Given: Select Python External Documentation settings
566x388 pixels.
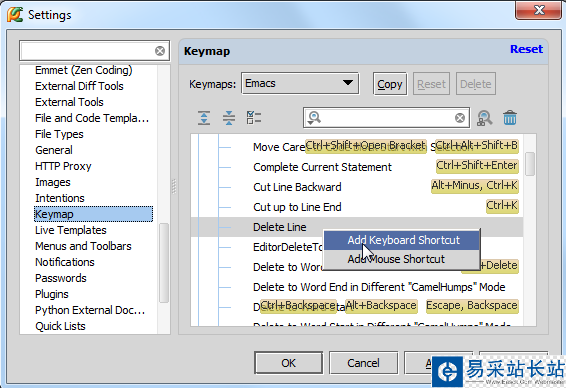Looking at the screenshot, I should 90,310.
